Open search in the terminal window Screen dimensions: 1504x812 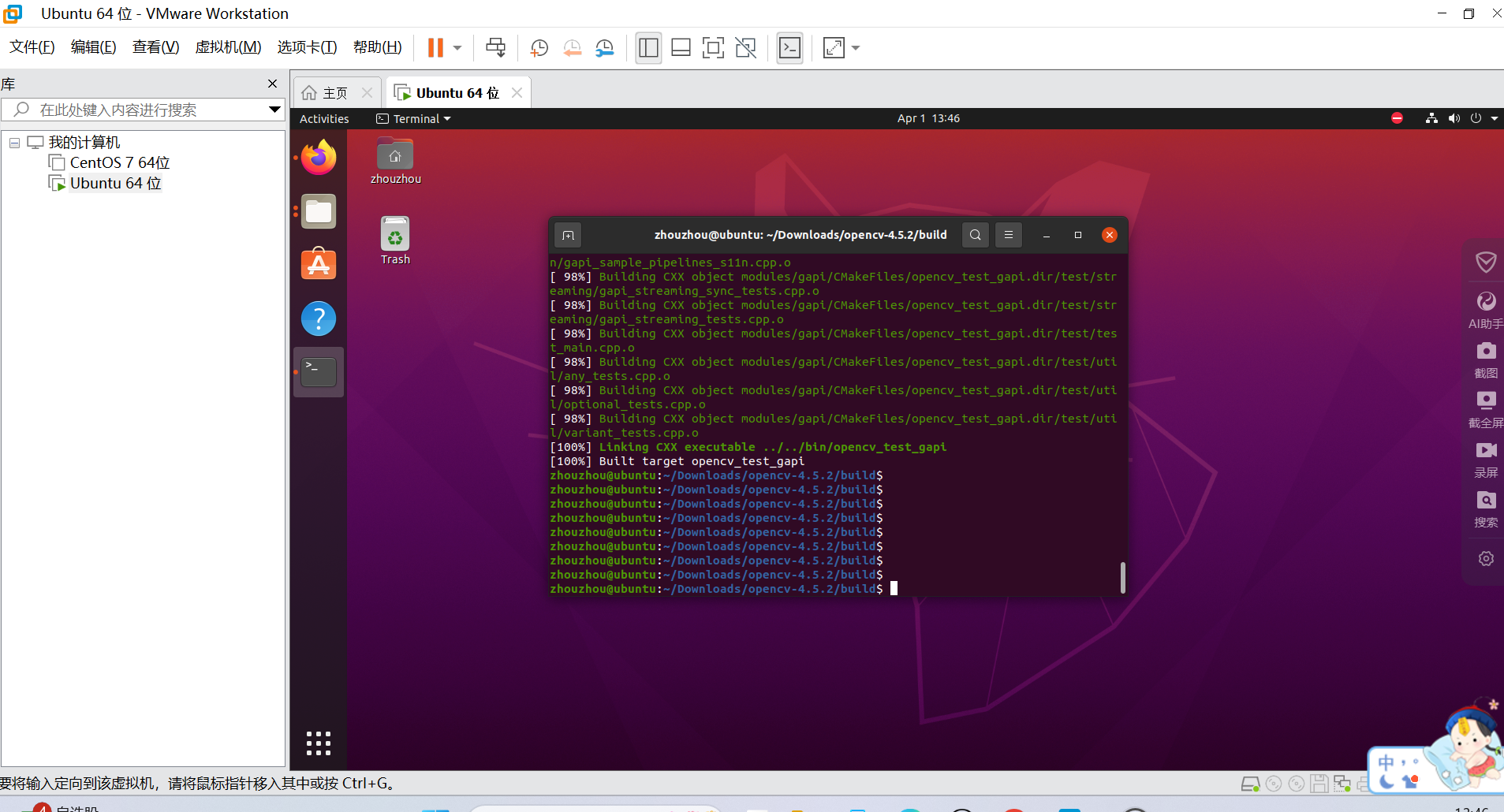976,234
